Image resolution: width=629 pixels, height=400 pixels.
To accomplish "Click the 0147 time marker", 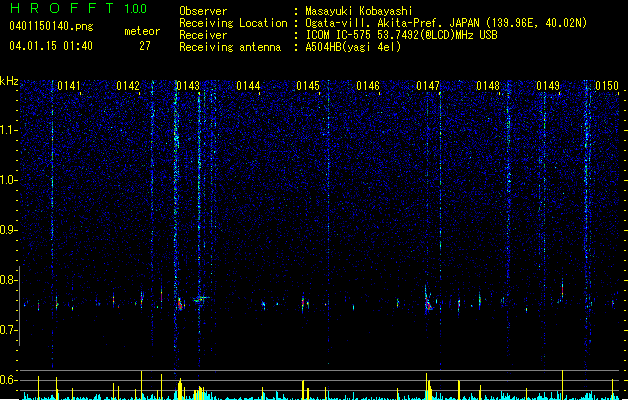I will 428,86.
